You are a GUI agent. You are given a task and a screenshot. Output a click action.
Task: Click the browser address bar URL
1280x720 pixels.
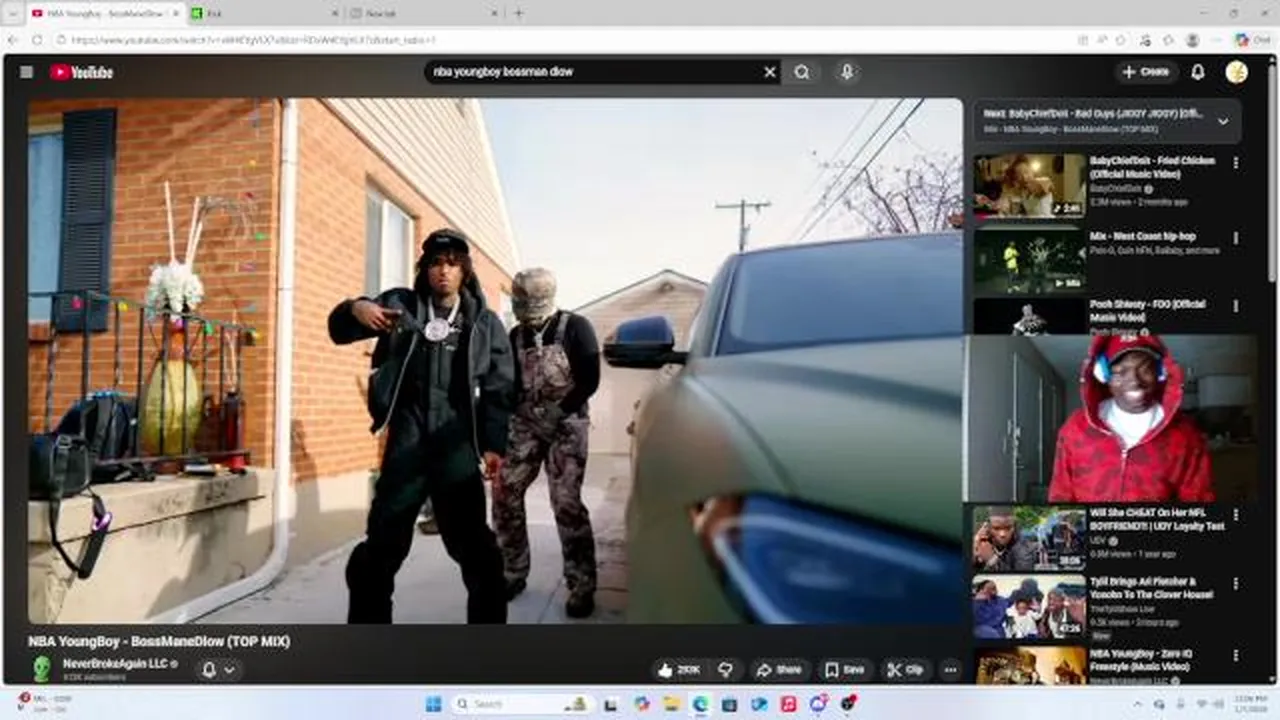[x=252, y=40]
